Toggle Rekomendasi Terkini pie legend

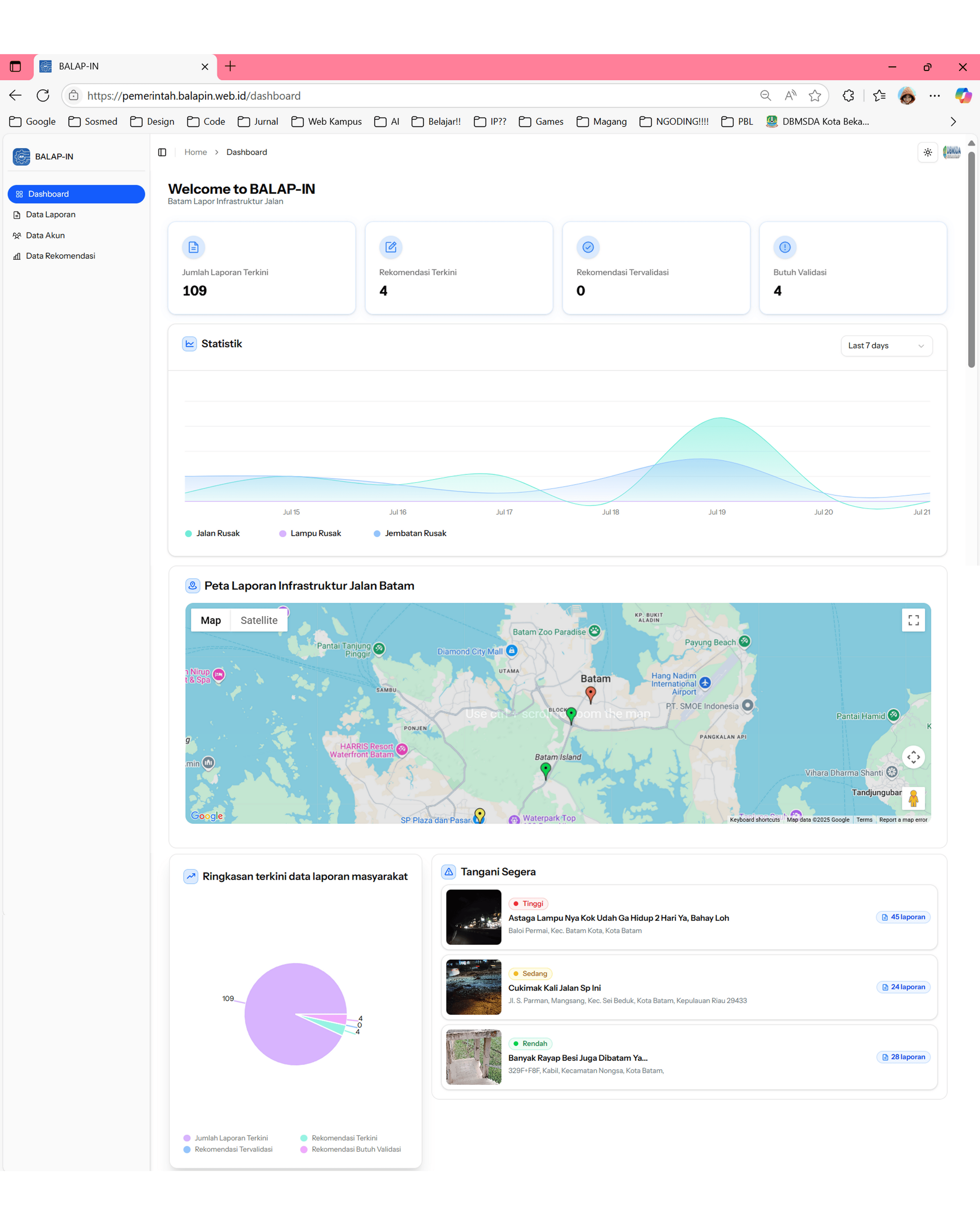pyautogui.click(x=339, y=1138)
